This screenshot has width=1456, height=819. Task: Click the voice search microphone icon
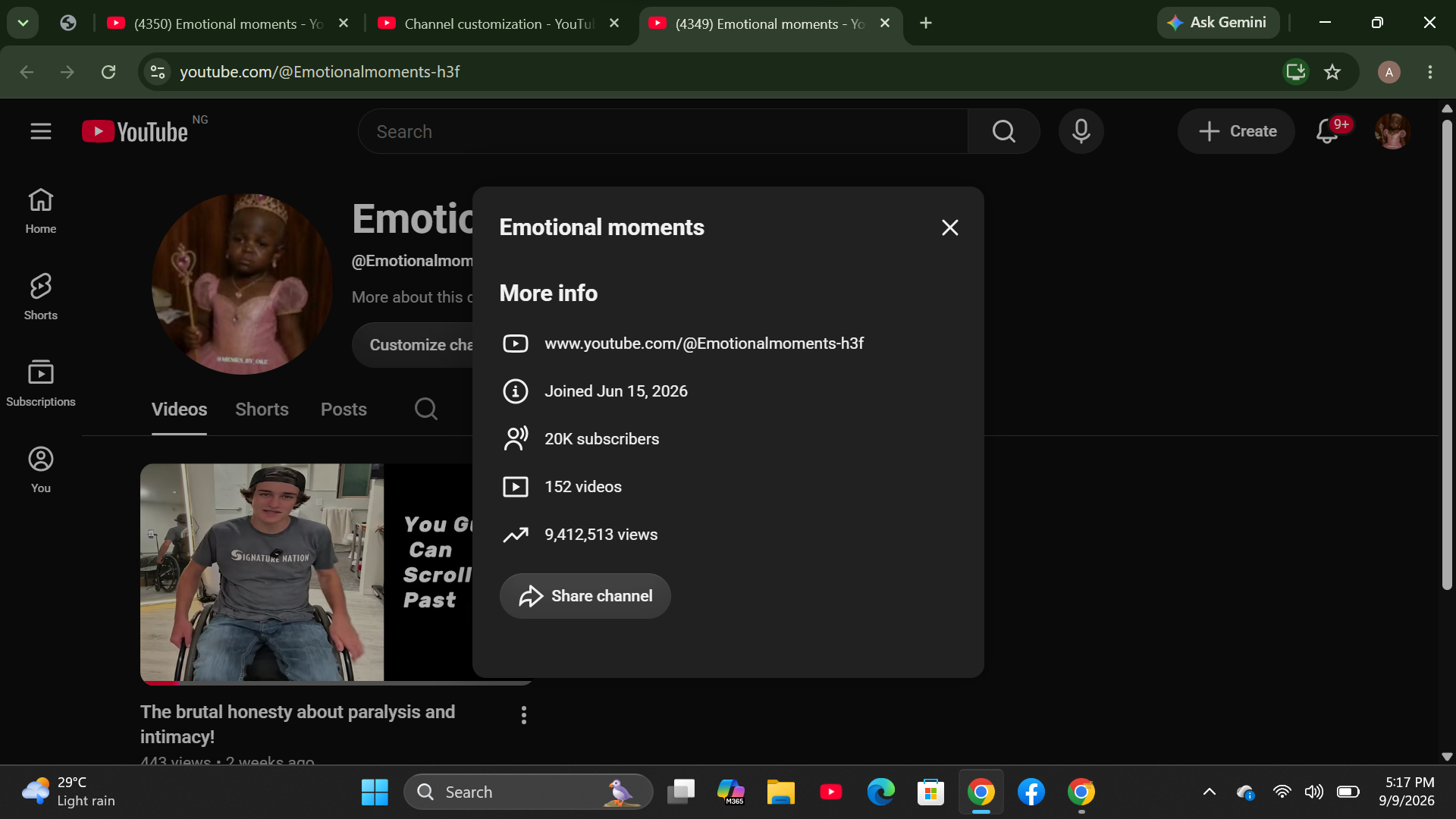1081,131
